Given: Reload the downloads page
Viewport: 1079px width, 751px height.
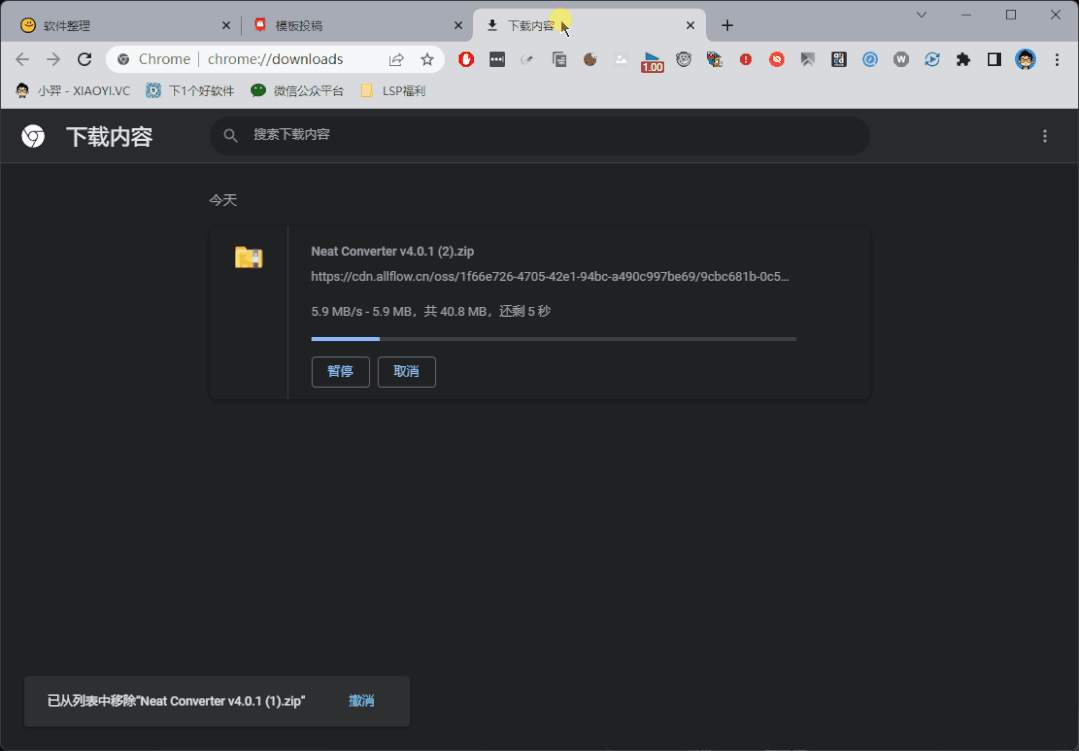Looking at the screenshot, I should coord(84,59).
